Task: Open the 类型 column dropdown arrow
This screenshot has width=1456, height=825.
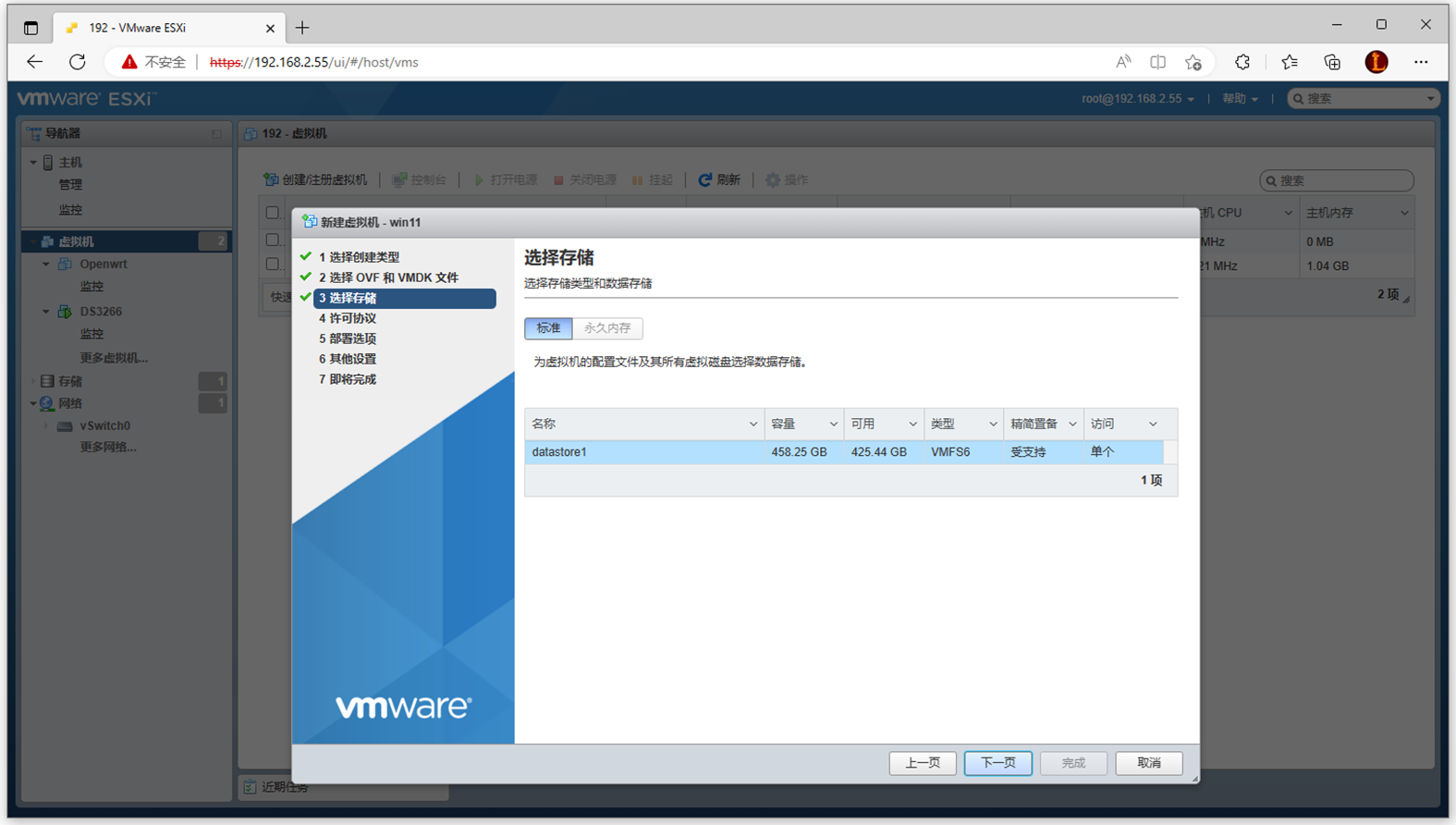Action: [x=993, y=425]
